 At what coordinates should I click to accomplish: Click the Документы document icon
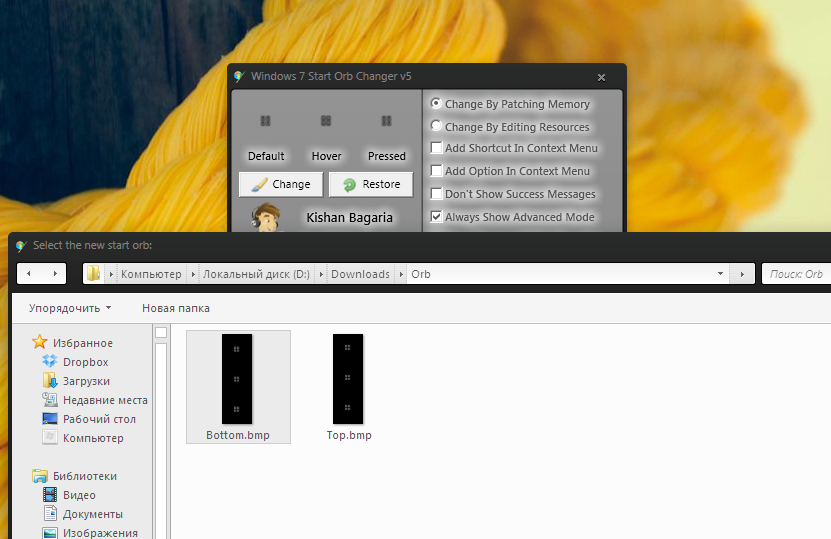tap(50, 514)
